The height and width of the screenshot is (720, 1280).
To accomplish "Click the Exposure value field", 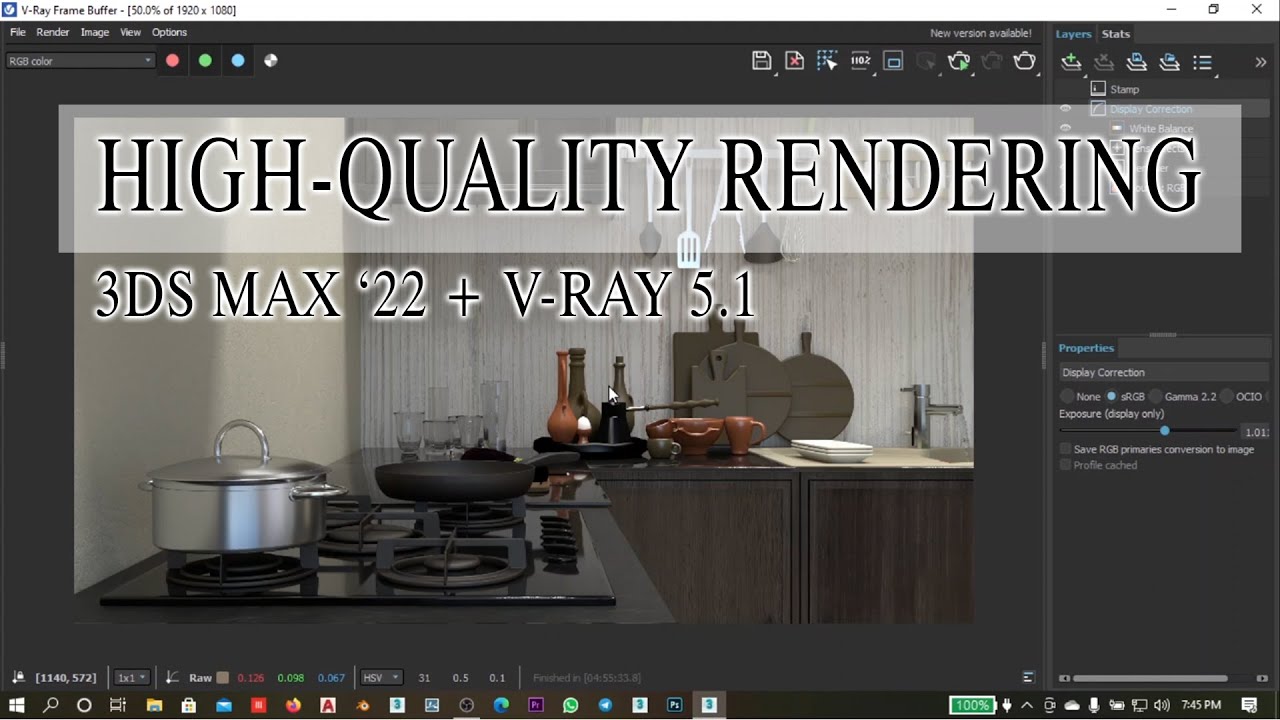I will (x=1255, y=432).
